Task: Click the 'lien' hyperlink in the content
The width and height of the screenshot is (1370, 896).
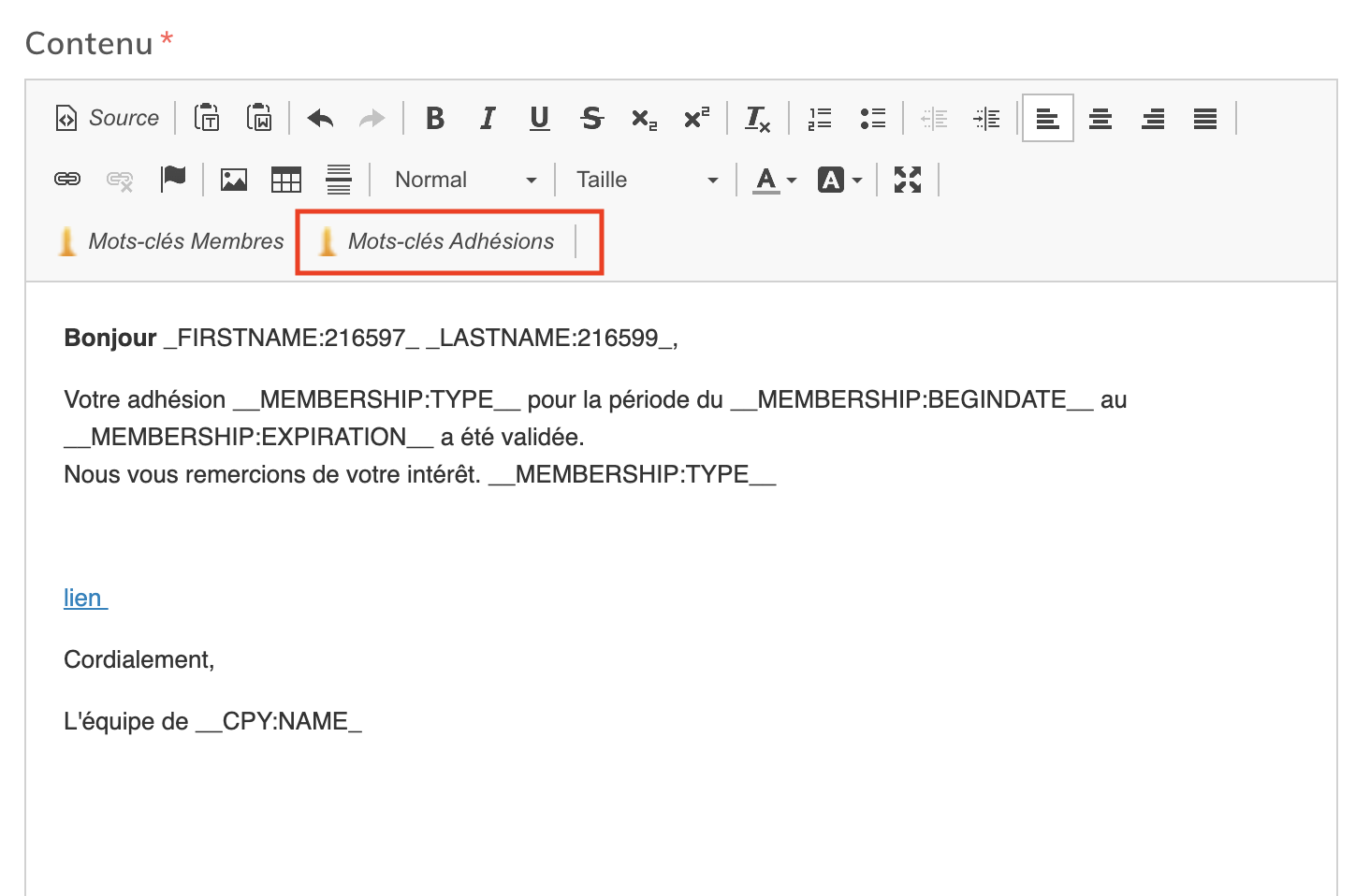Action: (84, 599)
